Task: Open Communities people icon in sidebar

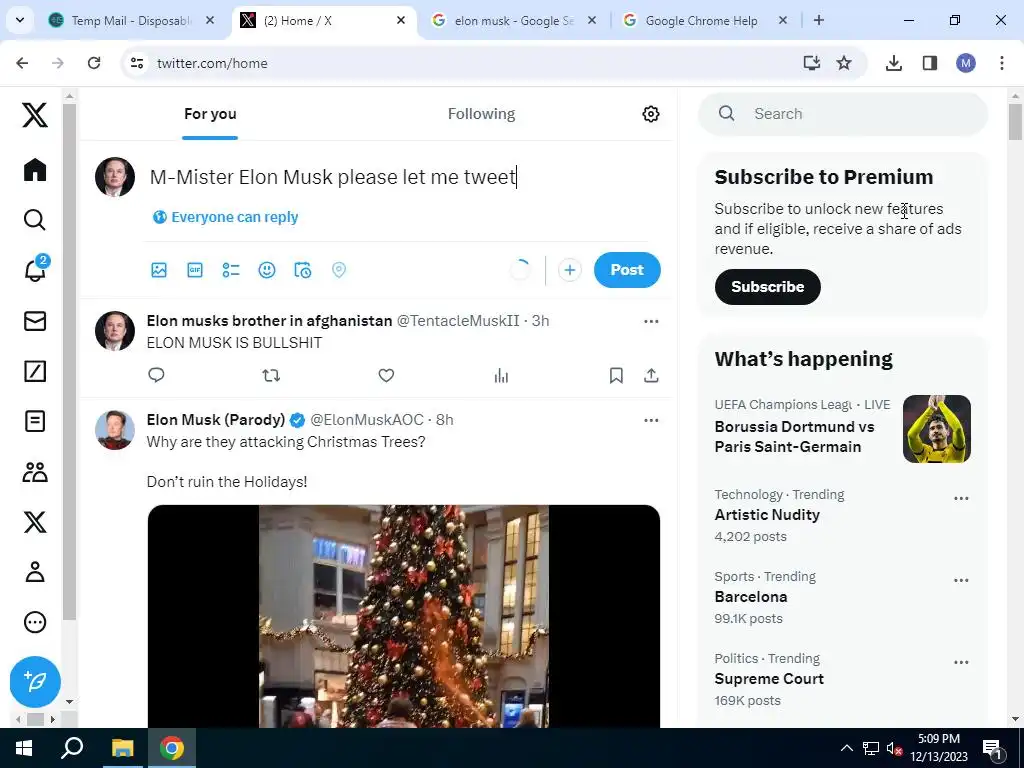Action: click(35, 472)
